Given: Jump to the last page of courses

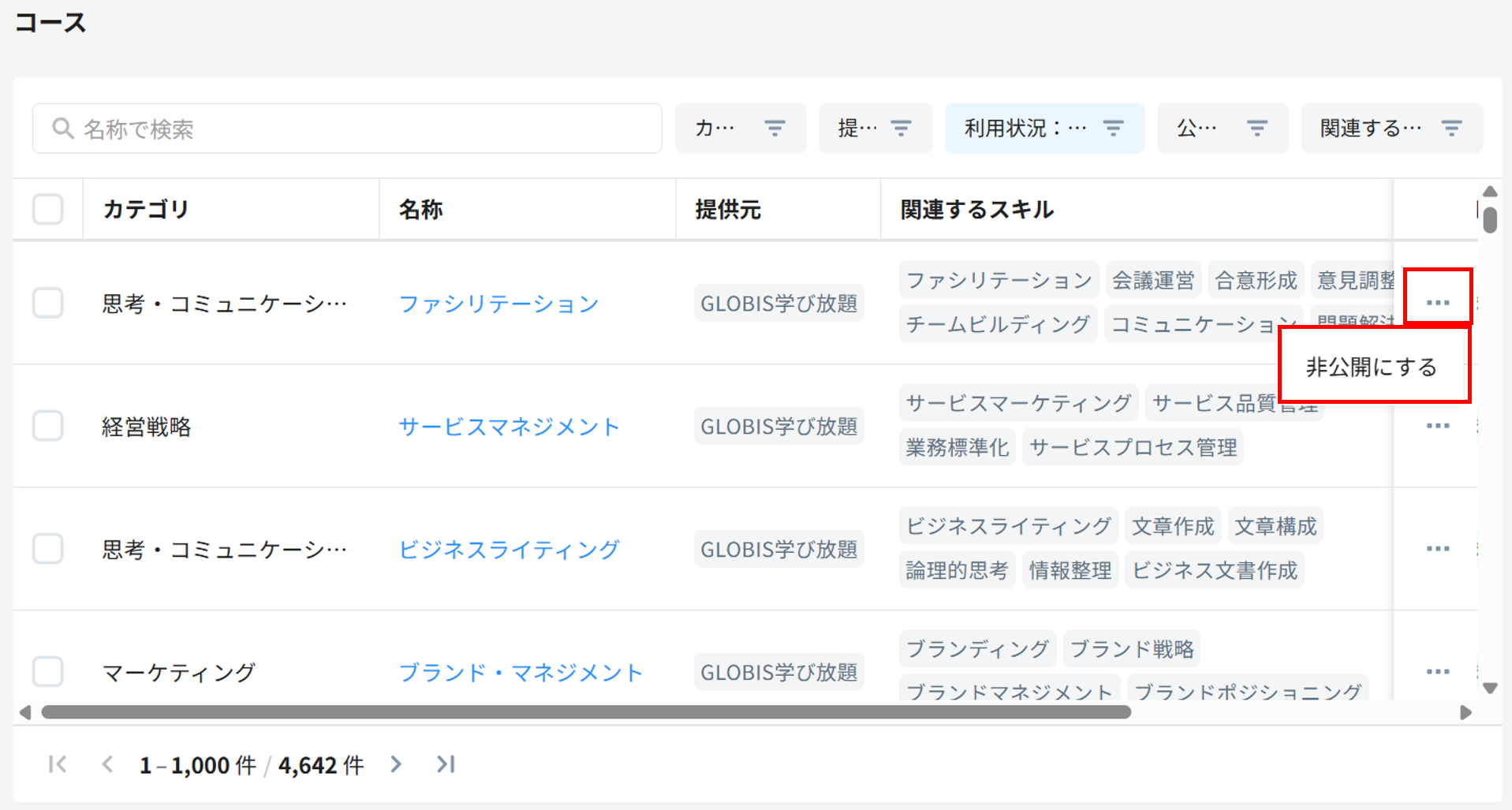Looking at the screenshot, I should [446, 764].
